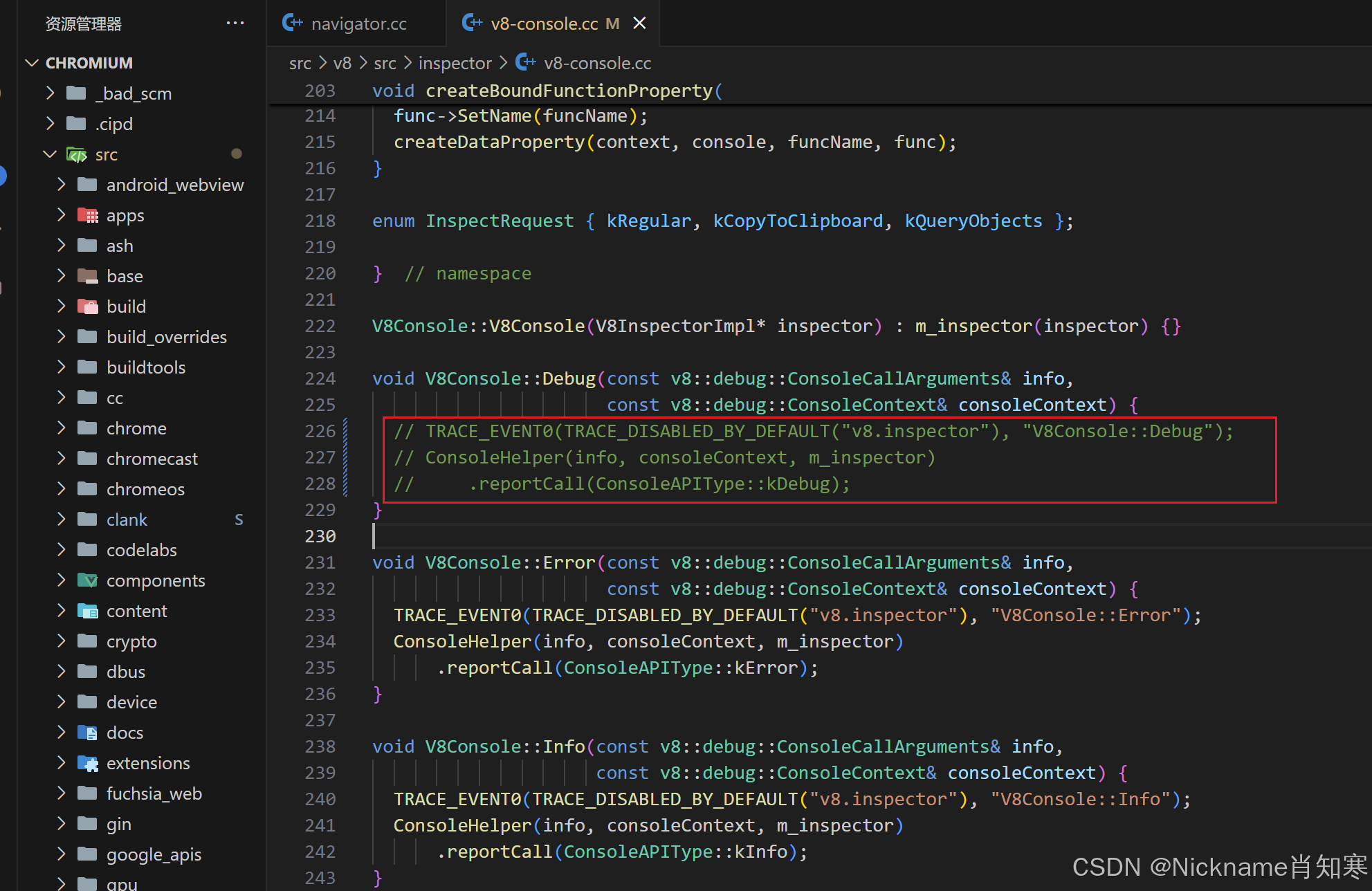This screenshot has height=891, width=1372.
Task: Click the content folder icon
Action: pyautogui.click(x=88, y=611)
